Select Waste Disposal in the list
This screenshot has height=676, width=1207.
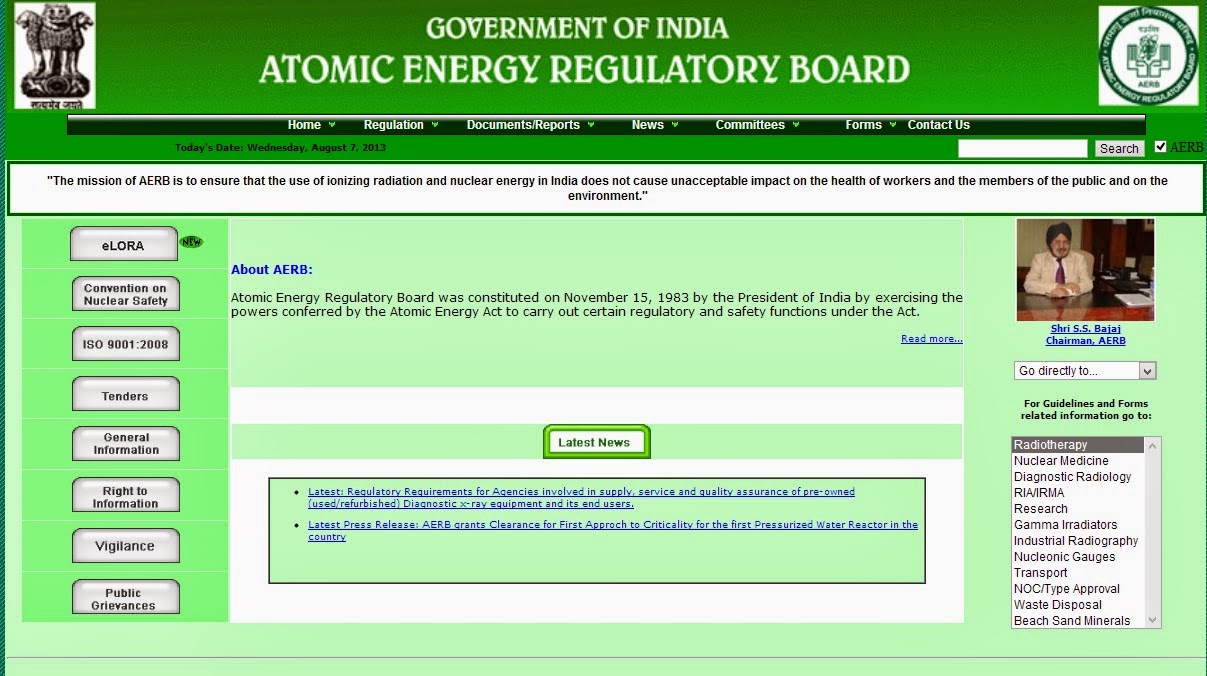pyautogui.click(x=1078, y=605)
